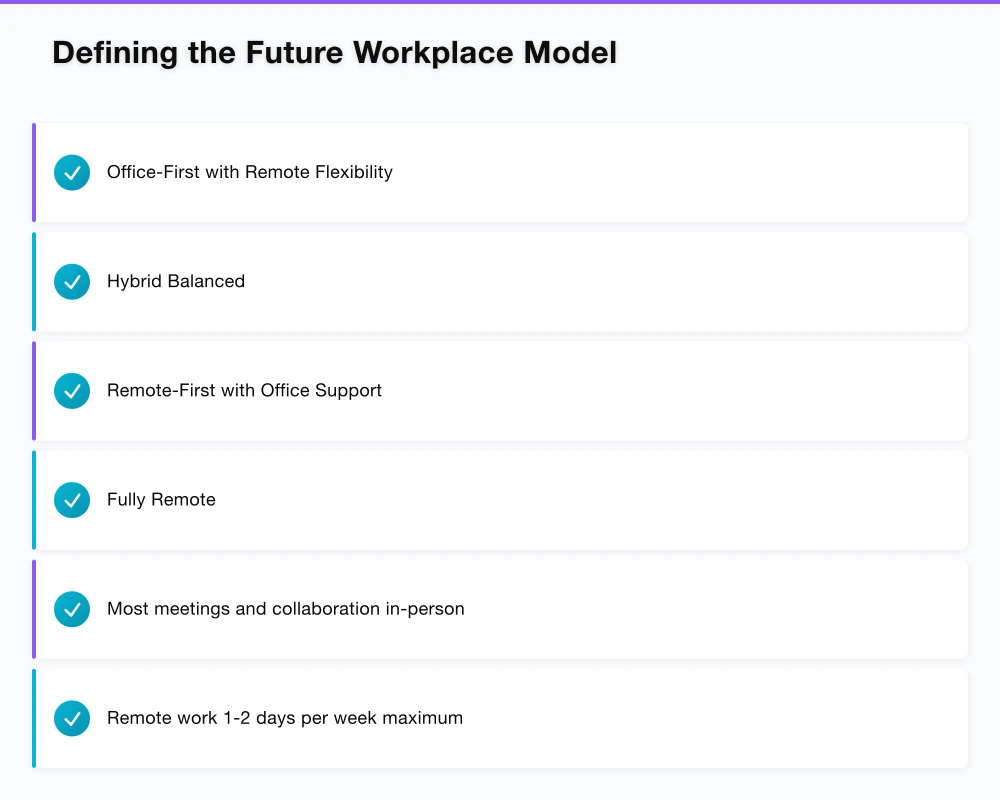Click the purple accent bar on the Most meetings card
This screenshot has height=800, width=1000.
34,609
